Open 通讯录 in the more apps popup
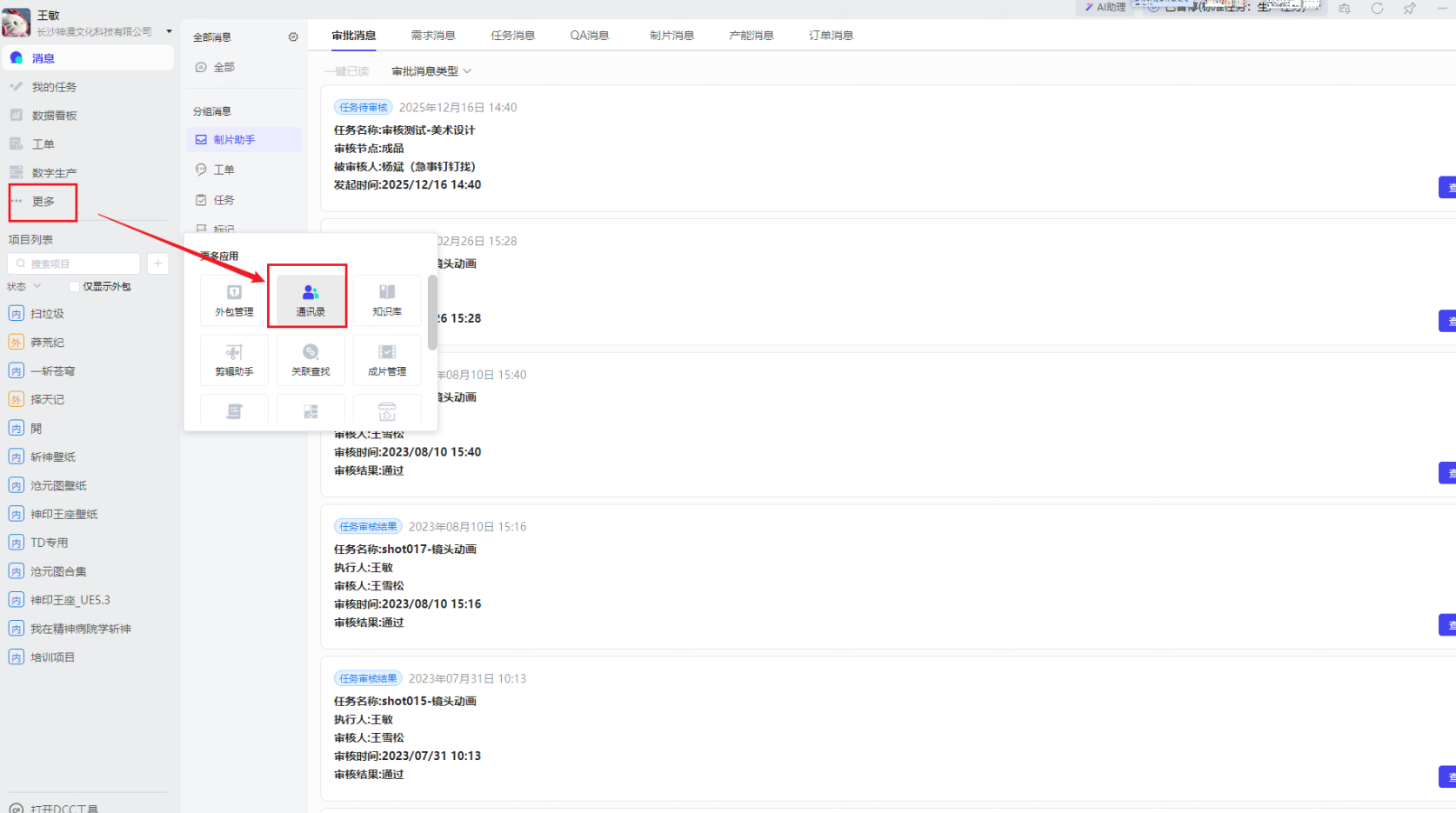This screenshot has width=1456, height=813. coord(311,298)
